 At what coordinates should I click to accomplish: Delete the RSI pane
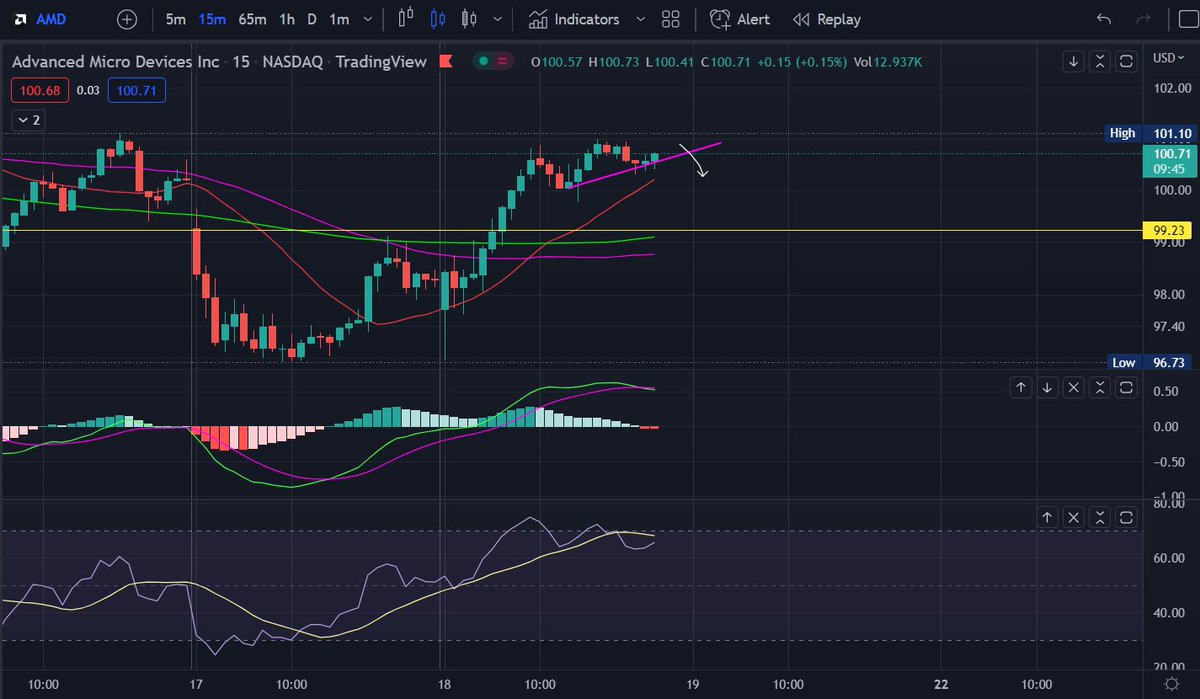[1073, 517]
